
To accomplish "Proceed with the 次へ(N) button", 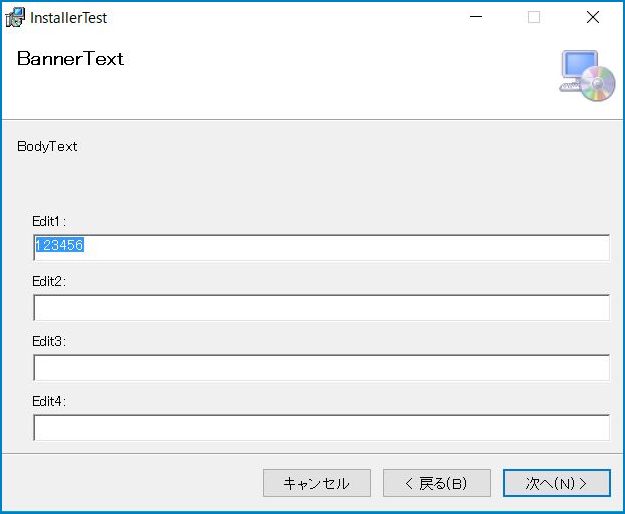I will [x=557, y=483].
